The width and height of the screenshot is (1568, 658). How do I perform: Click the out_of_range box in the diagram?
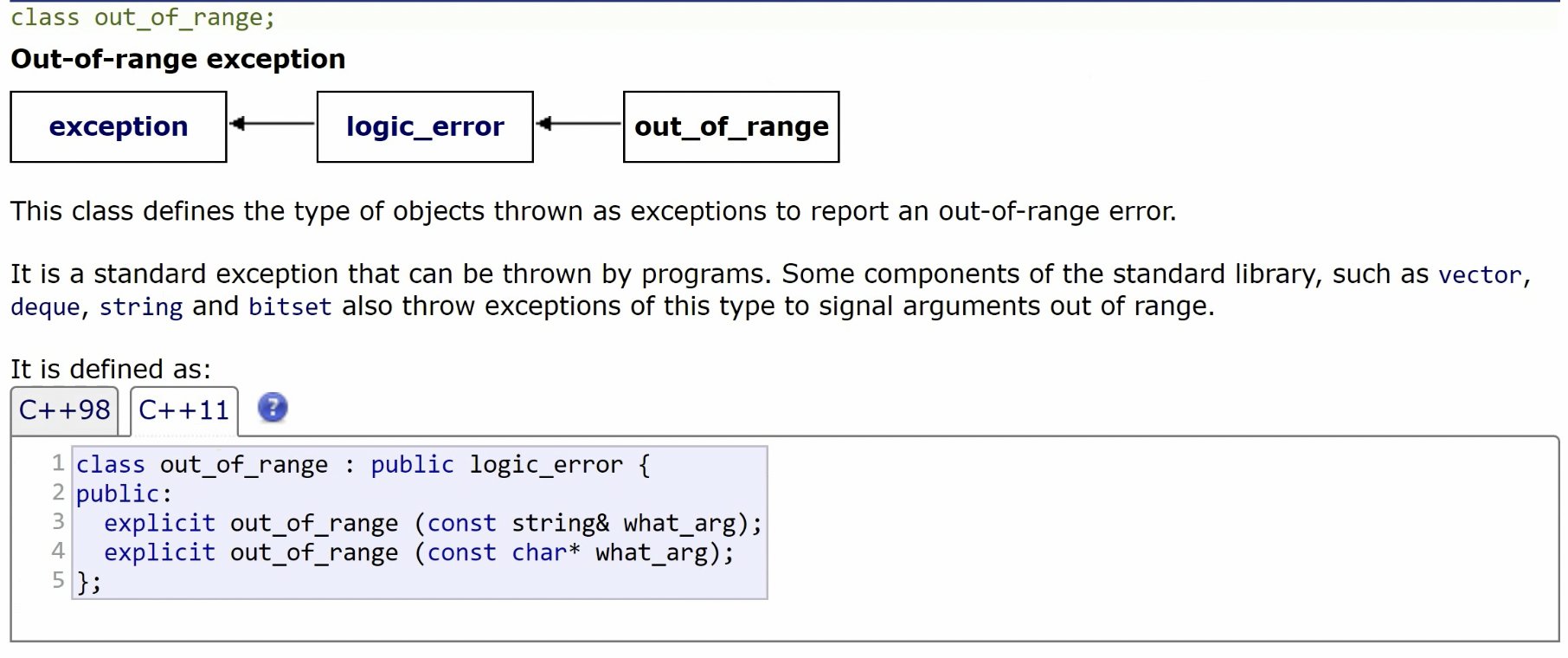(x=731, y=126)
